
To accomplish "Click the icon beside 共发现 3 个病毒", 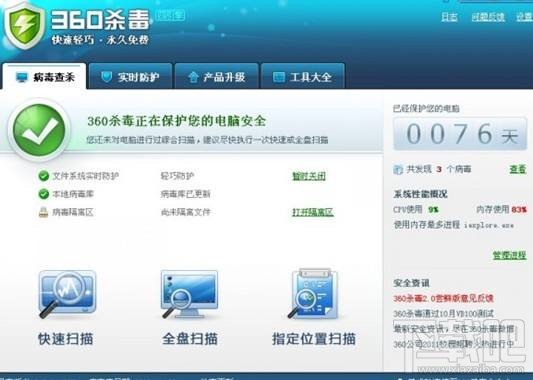I will tap(398, 169).
